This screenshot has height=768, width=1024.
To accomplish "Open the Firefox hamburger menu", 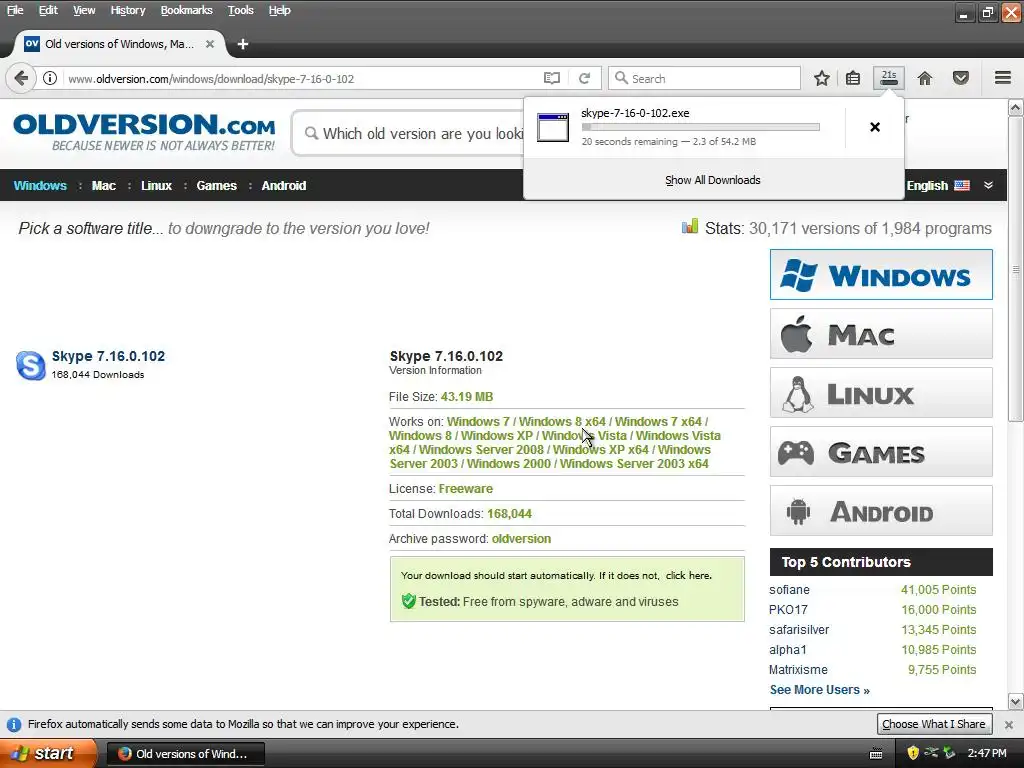I will tap(1003, 78).
